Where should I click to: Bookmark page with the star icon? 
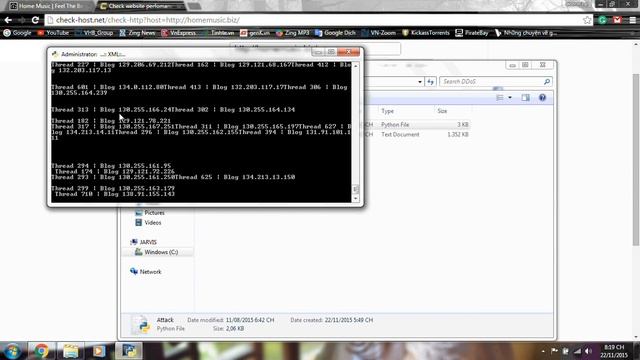click(x=587, y=20)
